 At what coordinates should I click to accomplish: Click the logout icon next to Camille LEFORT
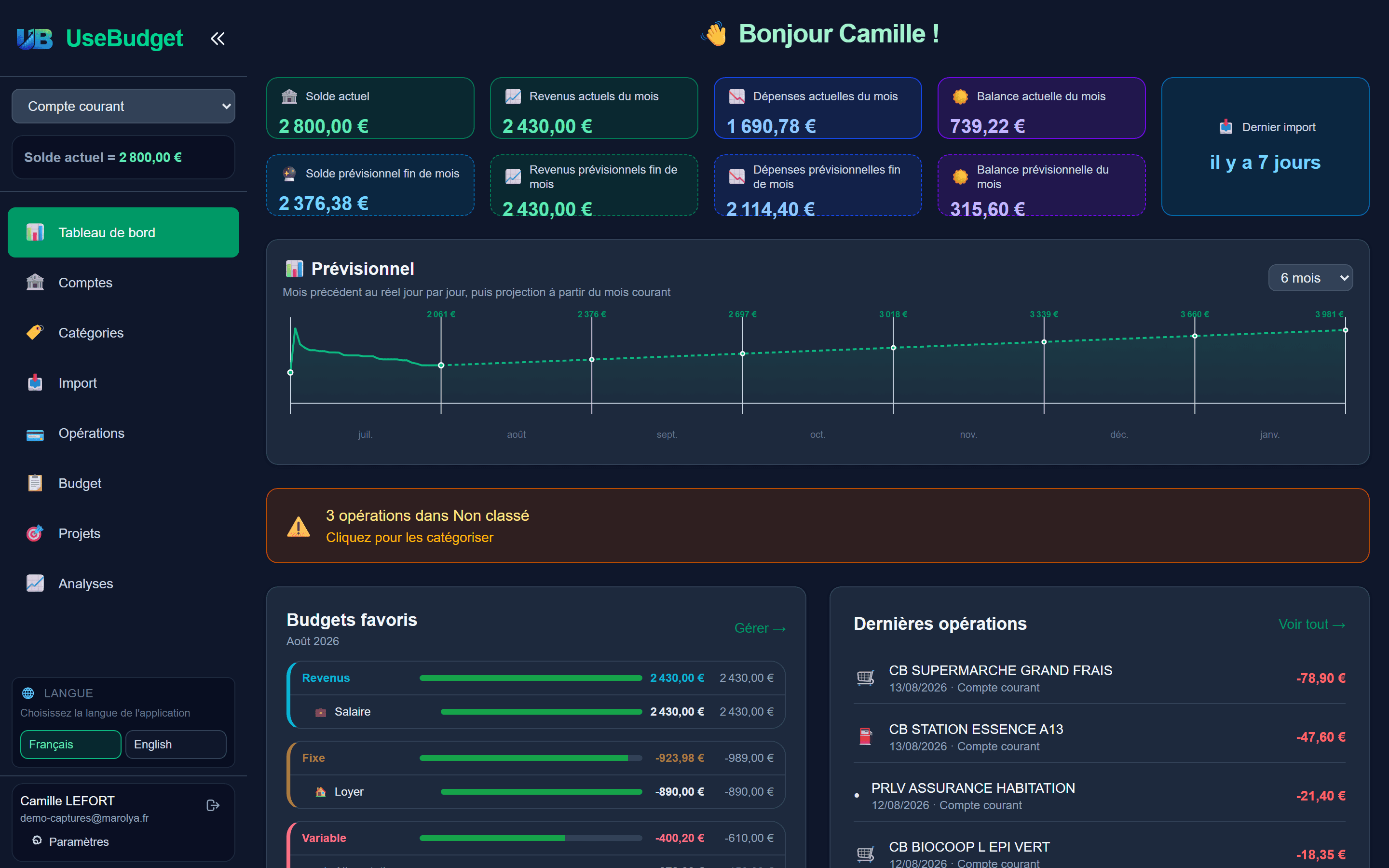point(213,805)
